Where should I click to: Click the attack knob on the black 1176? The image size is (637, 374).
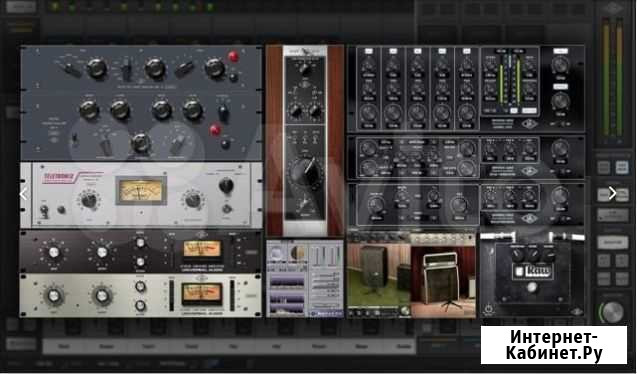[140, 243]
